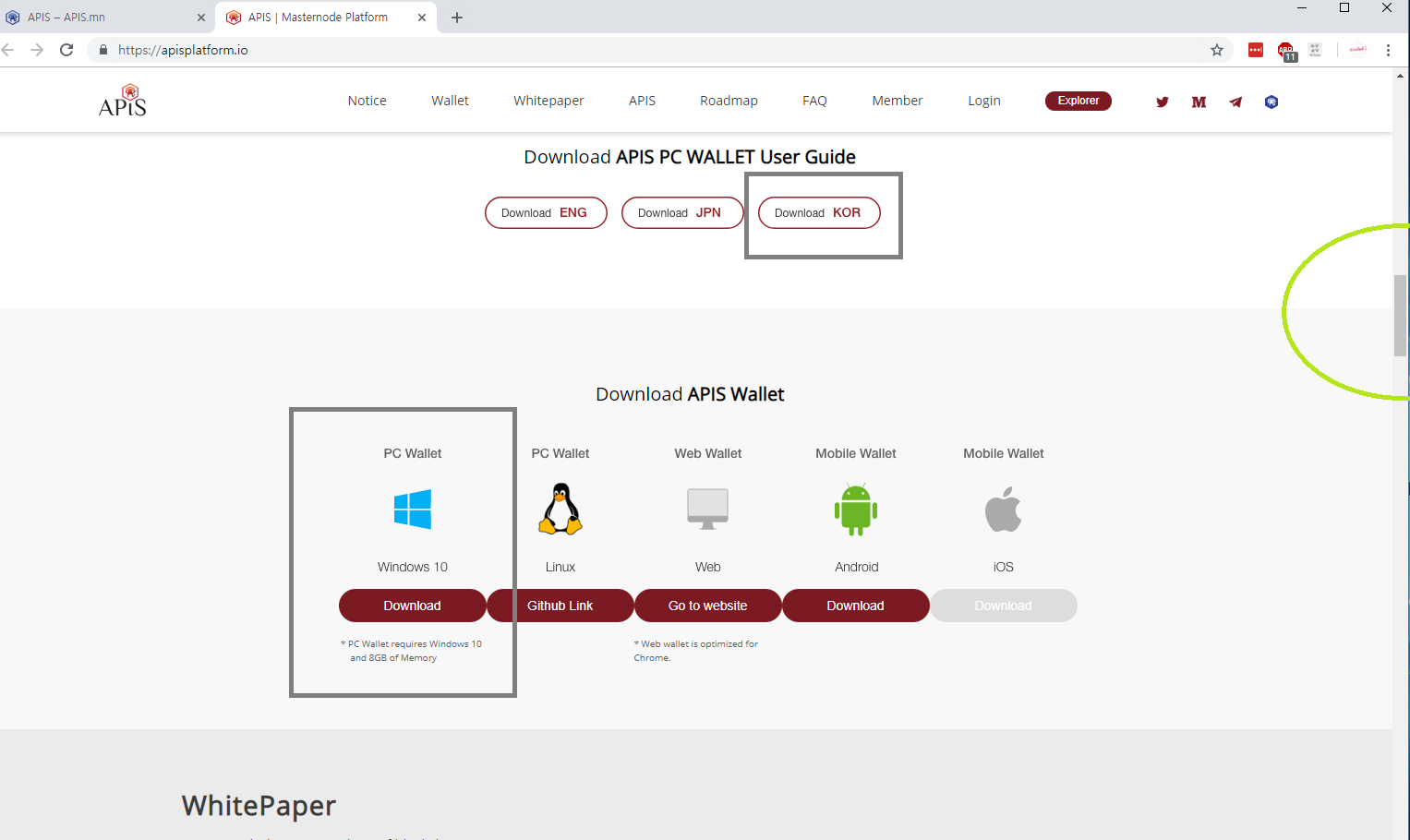The image size is (1410, 840).
Task: Open the Adblock Plus extension icon
Action: (1286, 51)
